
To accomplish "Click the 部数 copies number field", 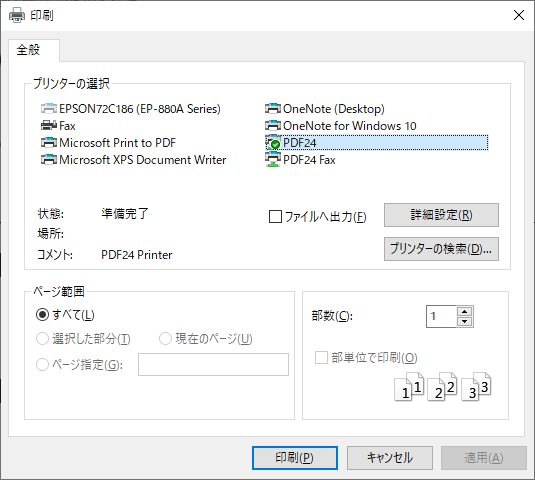I will pyautogui.click(x=441, y=316).
